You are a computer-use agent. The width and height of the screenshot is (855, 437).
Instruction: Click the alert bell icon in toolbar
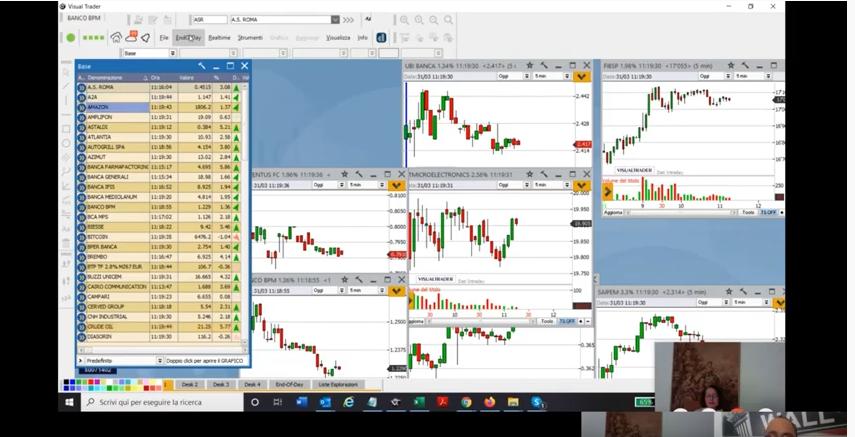146,38
